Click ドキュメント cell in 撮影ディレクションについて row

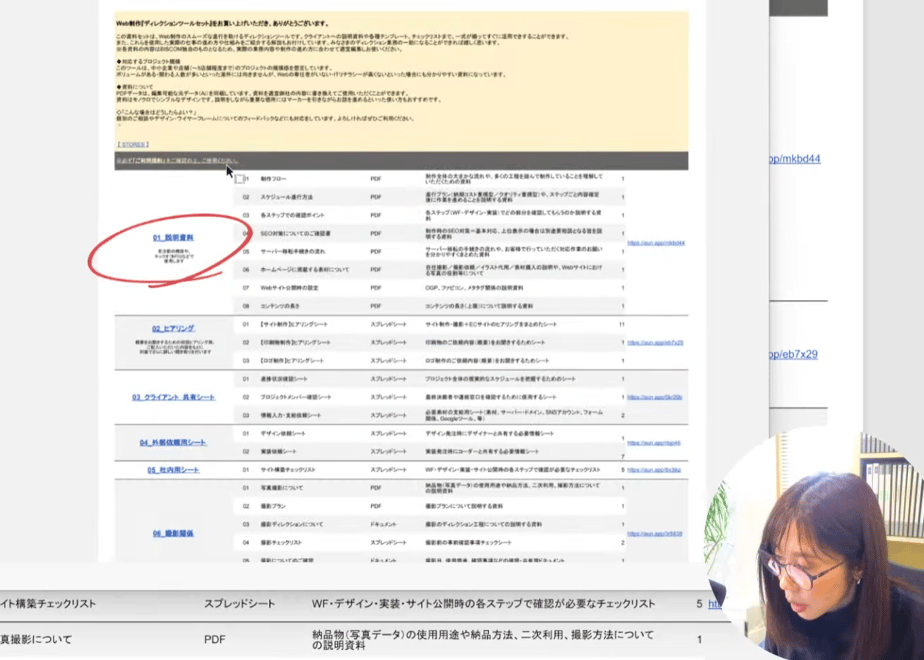(383, 524)
